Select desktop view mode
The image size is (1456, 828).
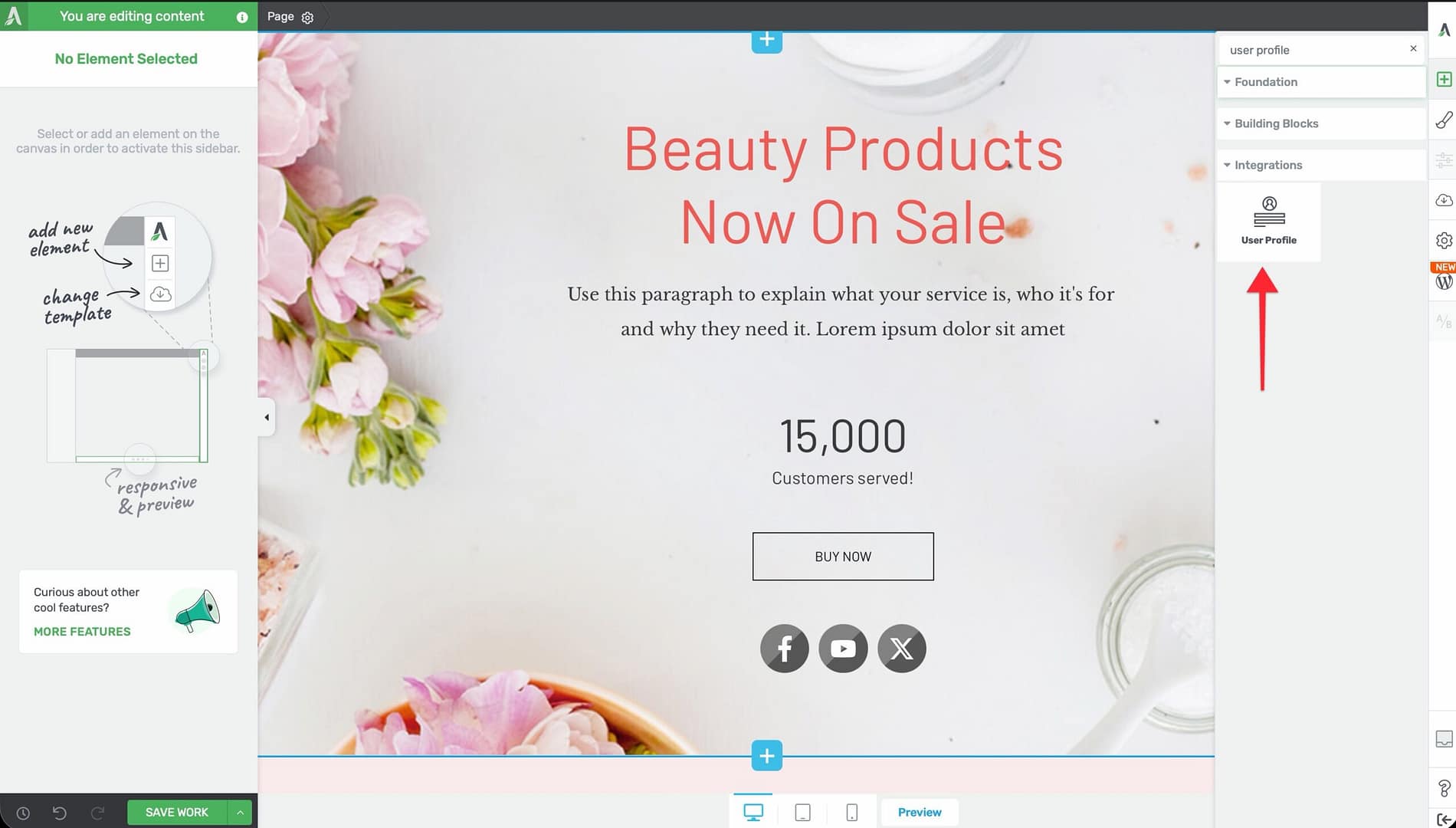(x=753, y=813)
